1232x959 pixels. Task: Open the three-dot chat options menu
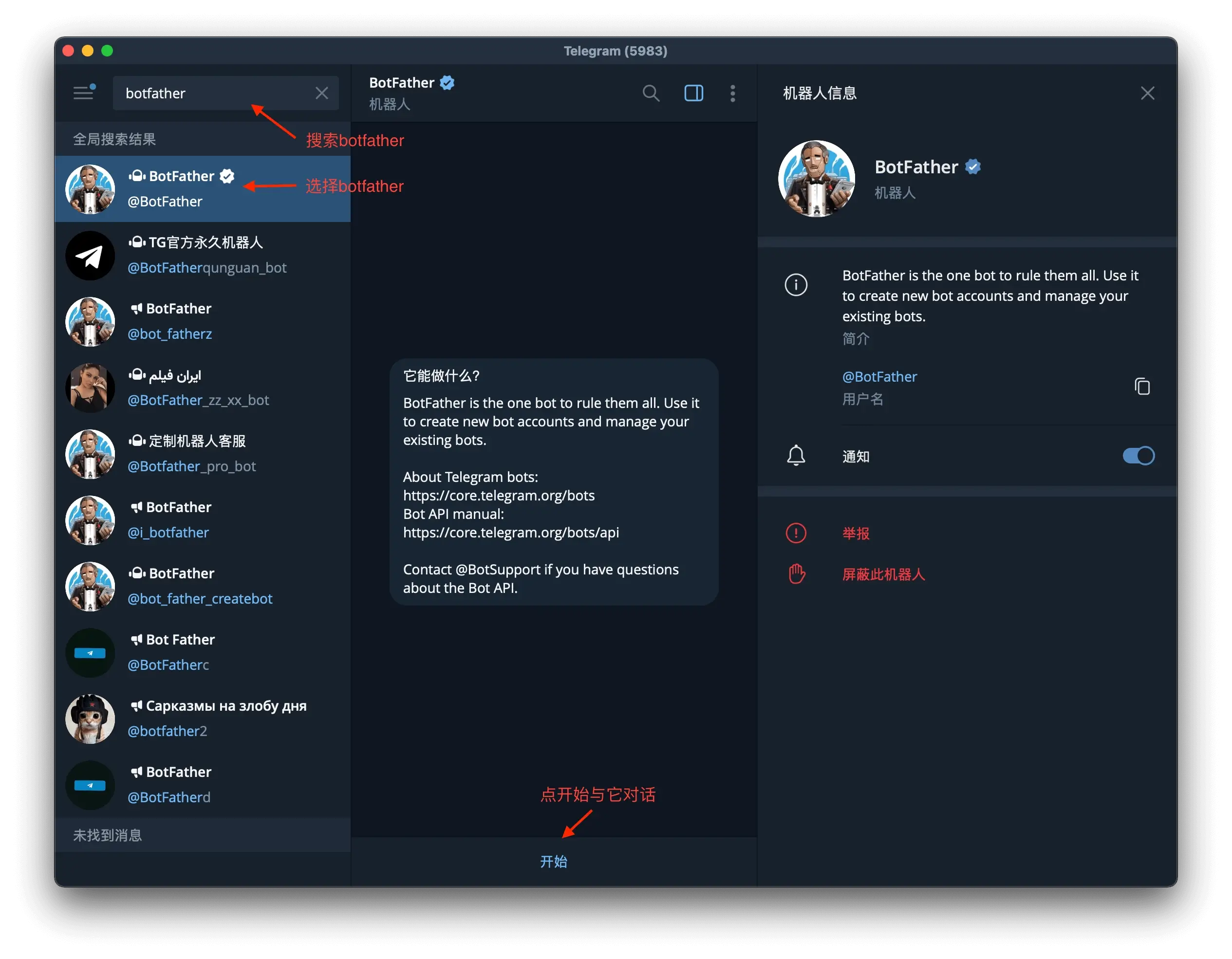[732, 93]
